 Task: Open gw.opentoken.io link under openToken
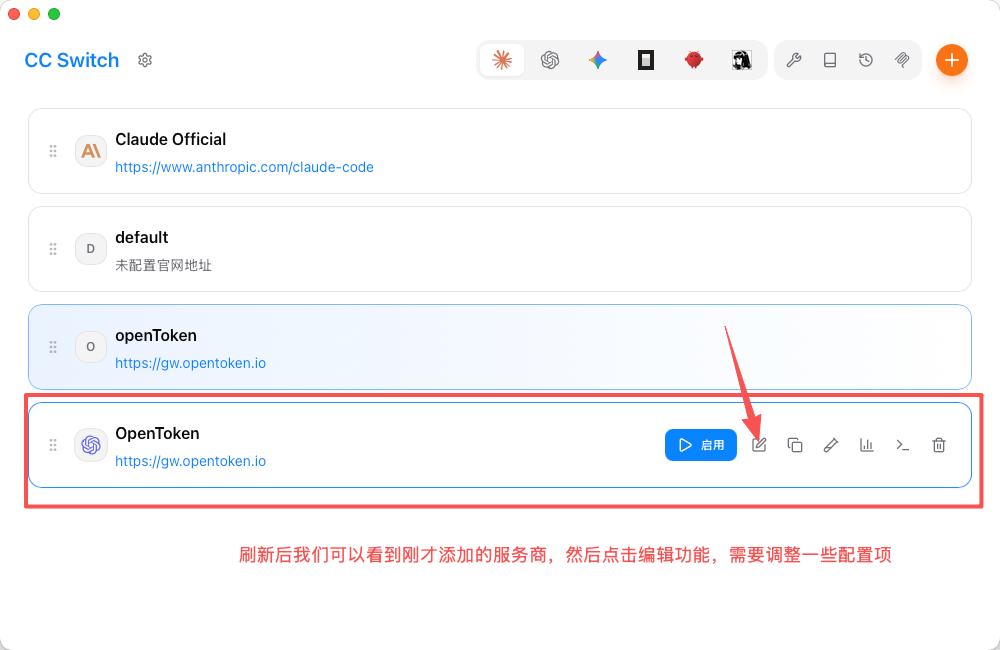[x=190, y=363]
